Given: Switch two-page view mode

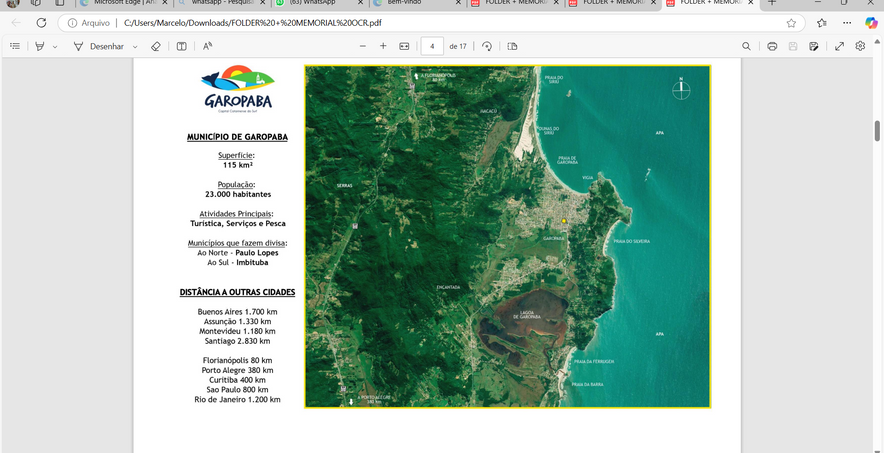Looking at the screenshot, I should [512, 46].
